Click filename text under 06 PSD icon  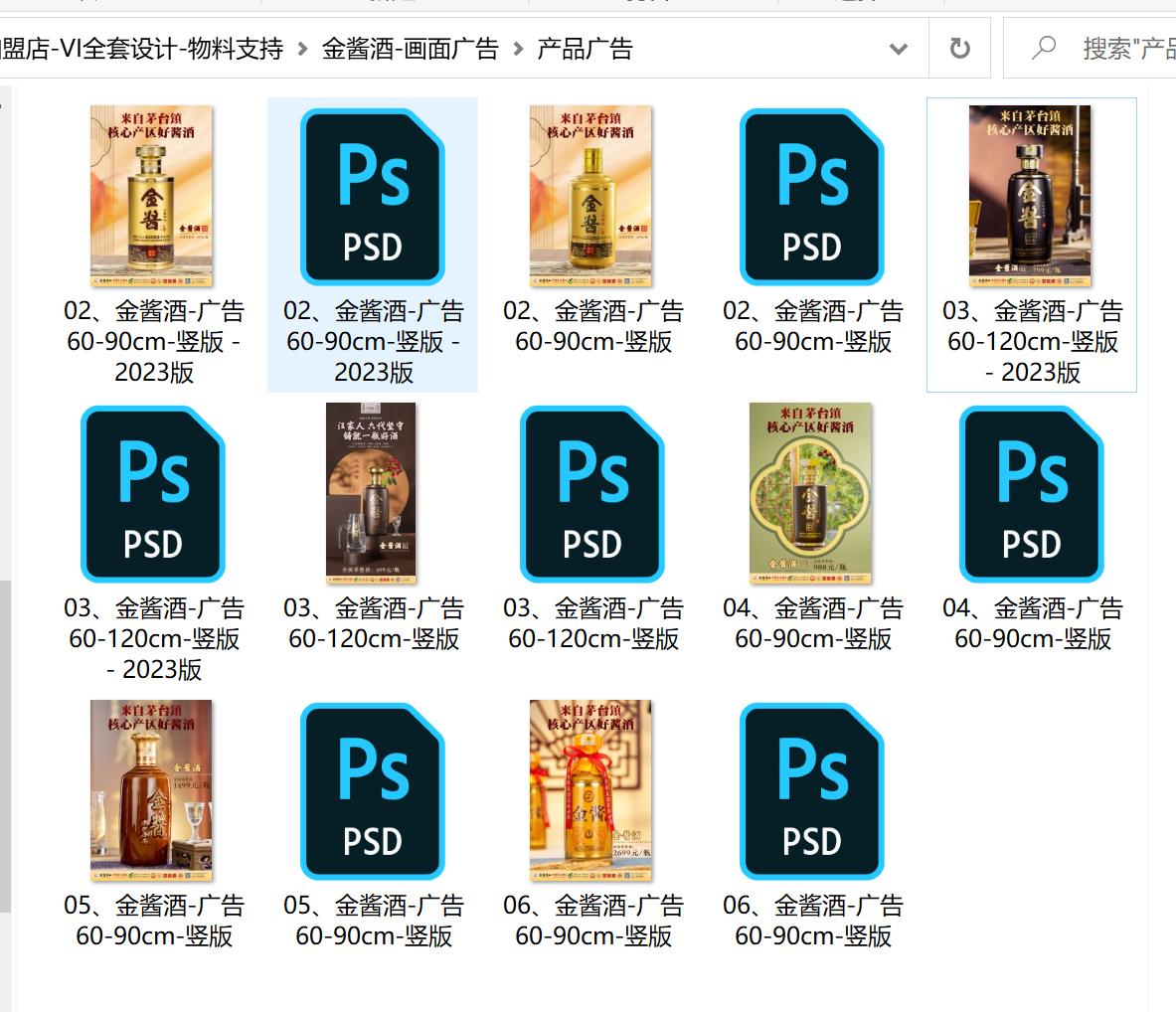[812, 921]
